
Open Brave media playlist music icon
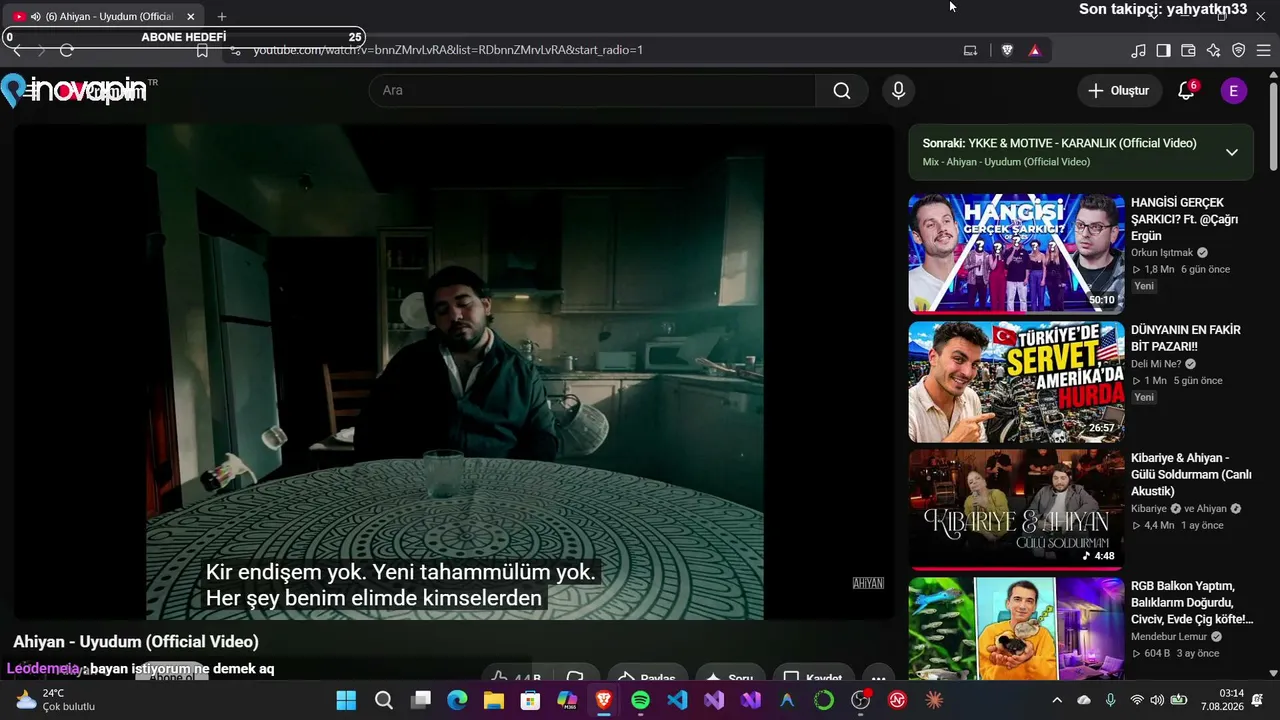[x=1138, y=50]
